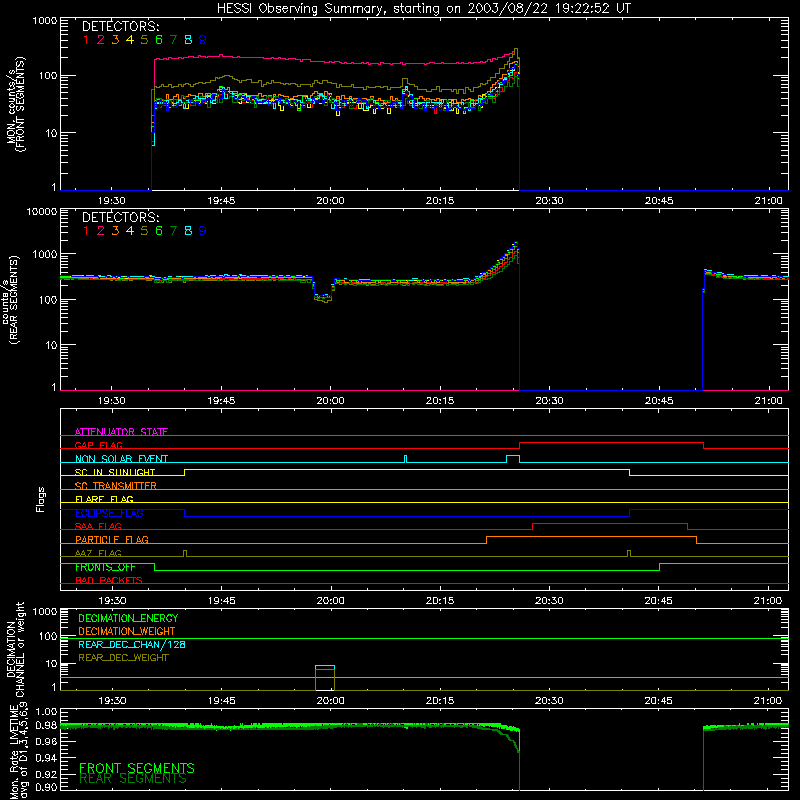Click the FRONTS_OFF flag label
This screenshot has width=800, height=800.
pyautogui.click(x=105, y=567)
